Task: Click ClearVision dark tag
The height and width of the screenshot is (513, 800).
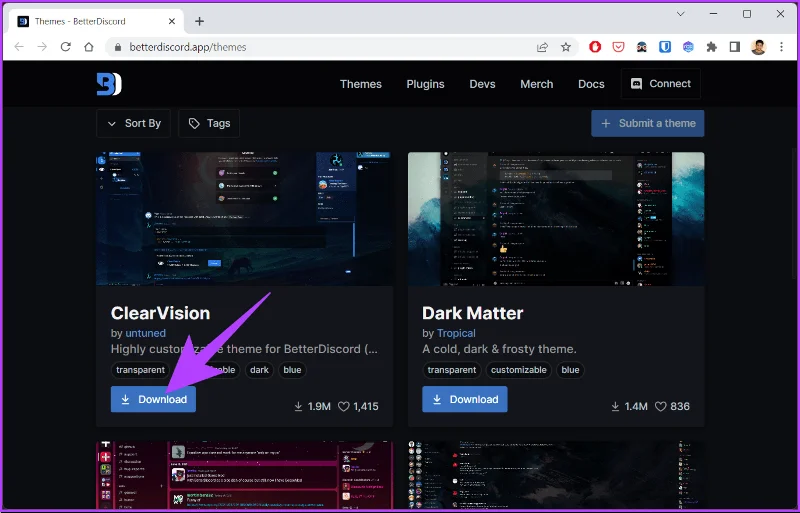Action: pyautogui.click(x=259, y=370)
